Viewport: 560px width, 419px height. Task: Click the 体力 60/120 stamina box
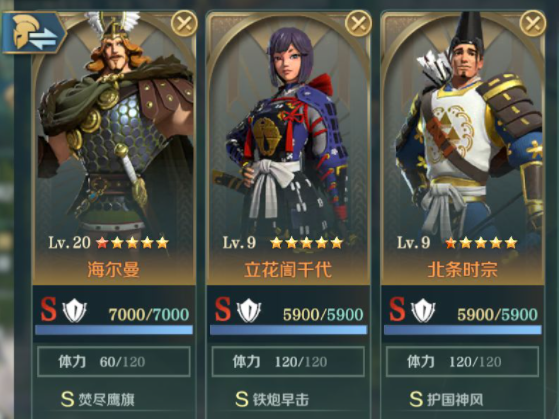(114, 361)
